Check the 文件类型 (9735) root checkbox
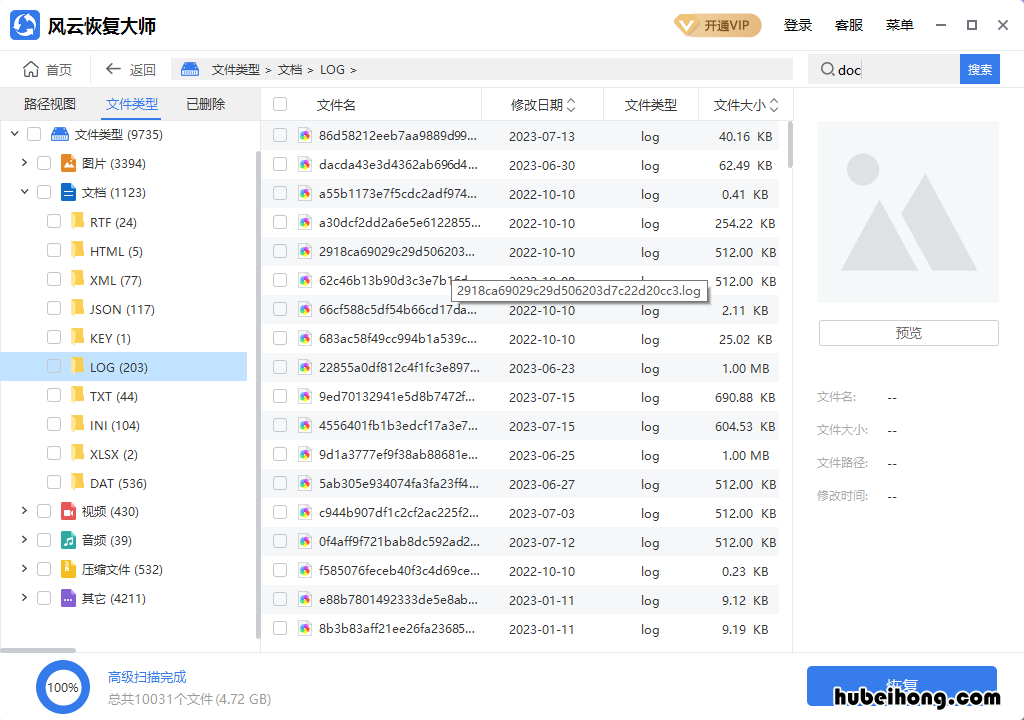 tap(34, 134)
